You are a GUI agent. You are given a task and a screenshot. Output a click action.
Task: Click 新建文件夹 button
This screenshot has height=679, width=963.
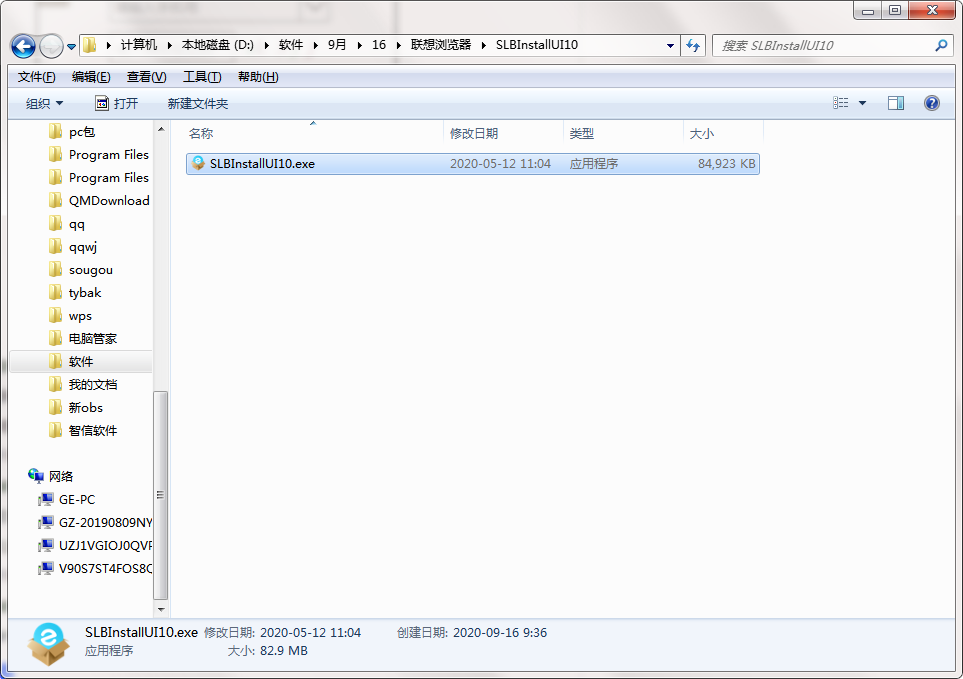198,103
